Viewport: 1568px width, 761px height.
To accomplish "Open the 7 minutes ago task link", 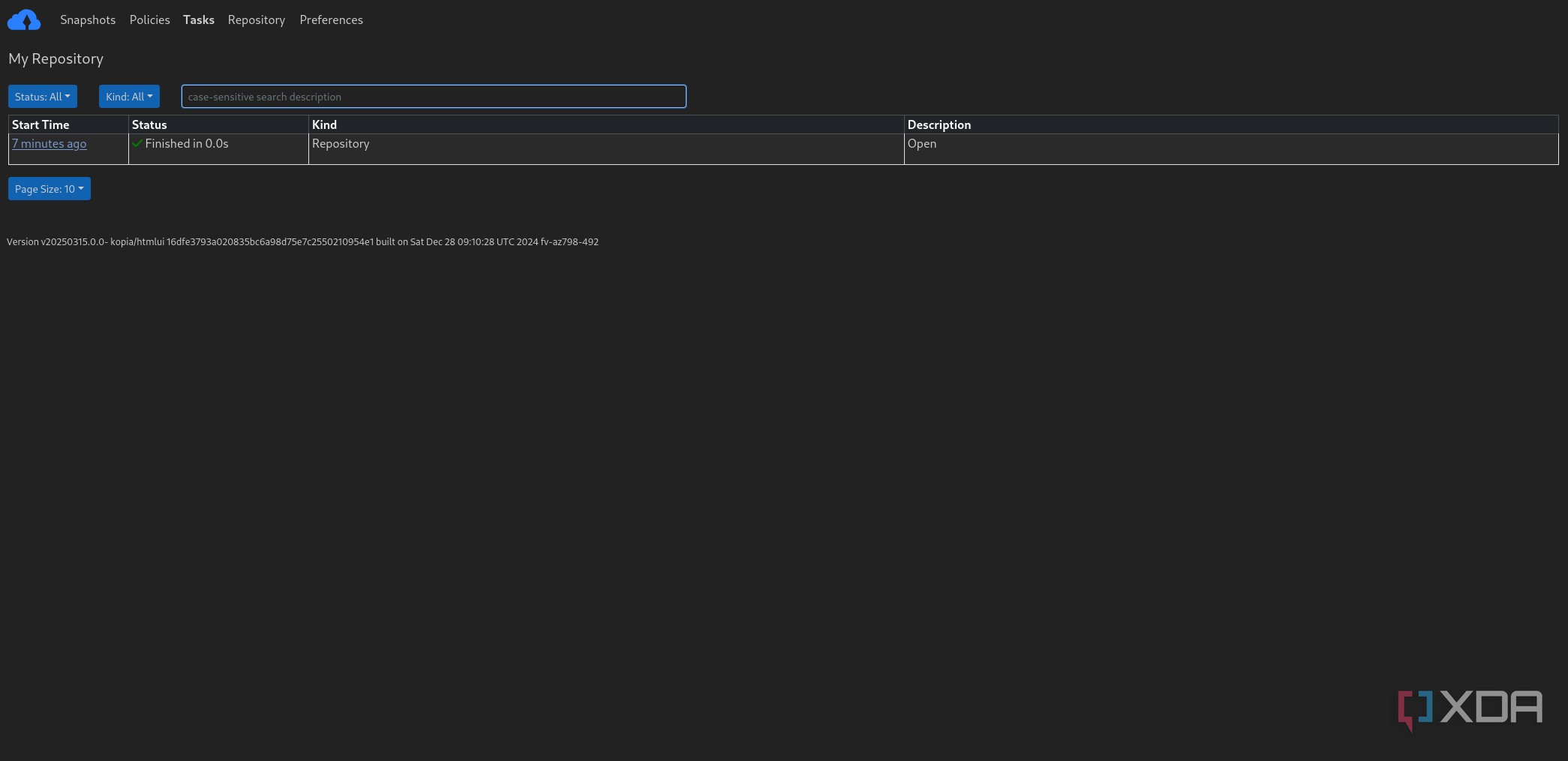I will click(50, 144).
